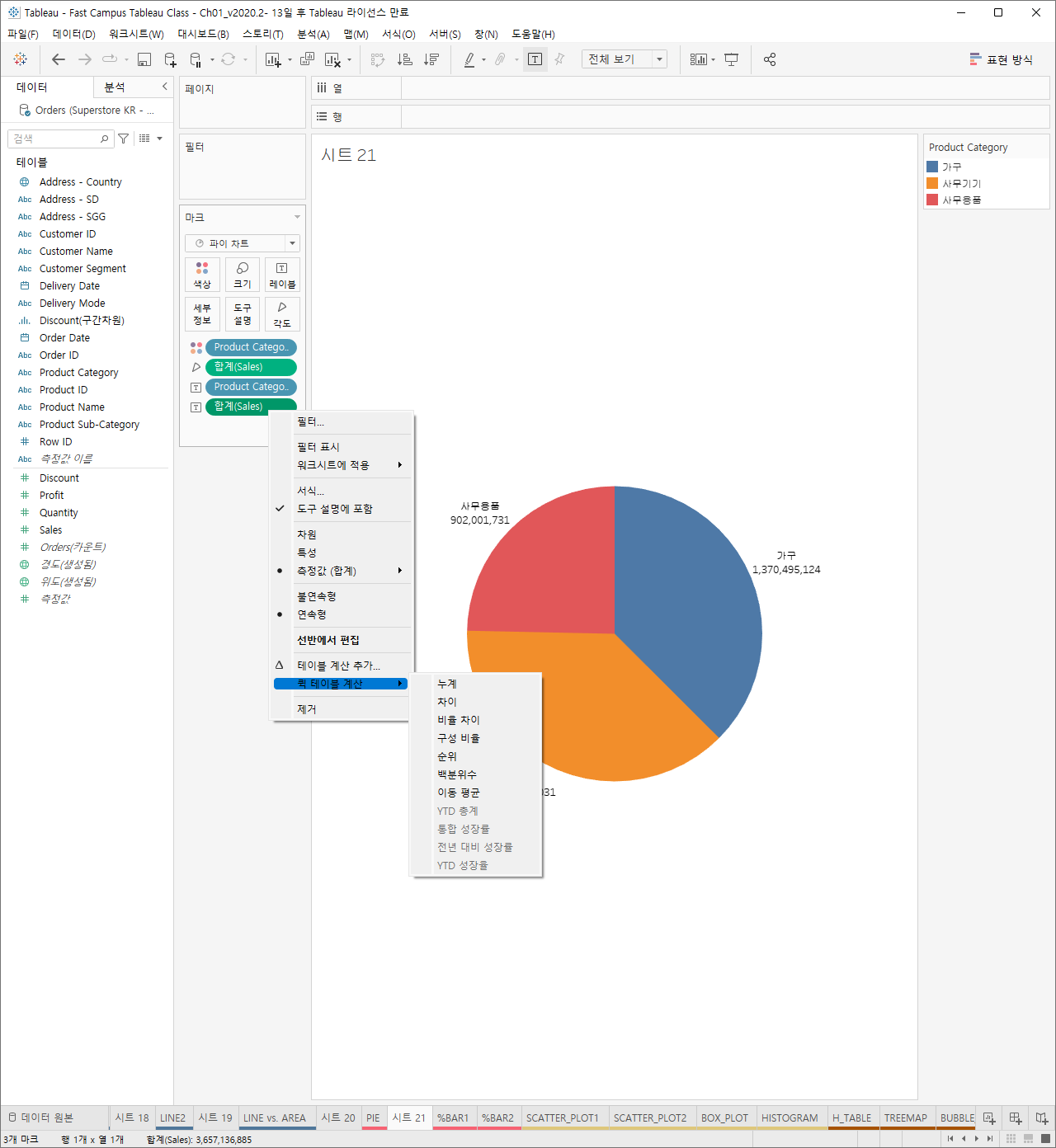Click the New worksheet tab icon at bottom
This screenshot has width=1056, height=1148.
point(988,1118)
